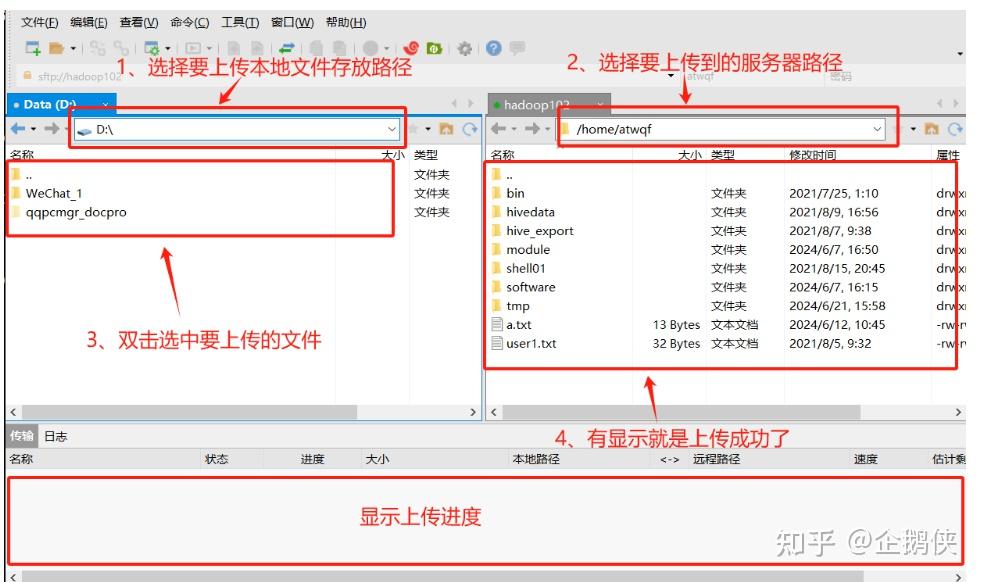Open the 工具(T) menu

pyautogui.click(x=240, y=23)
